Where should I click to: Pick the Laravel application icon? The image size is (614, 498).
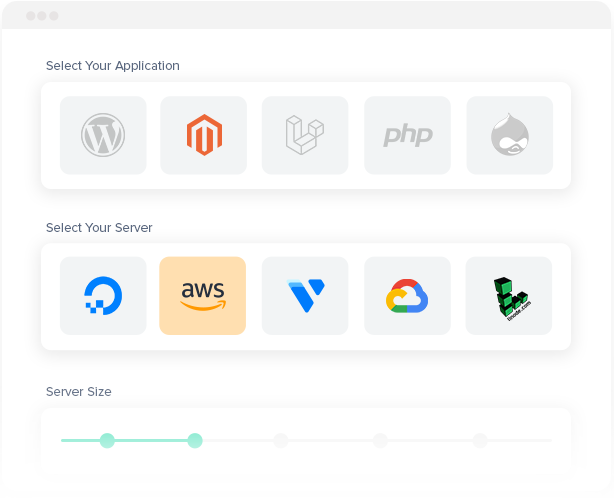click(x=305, y=135)
